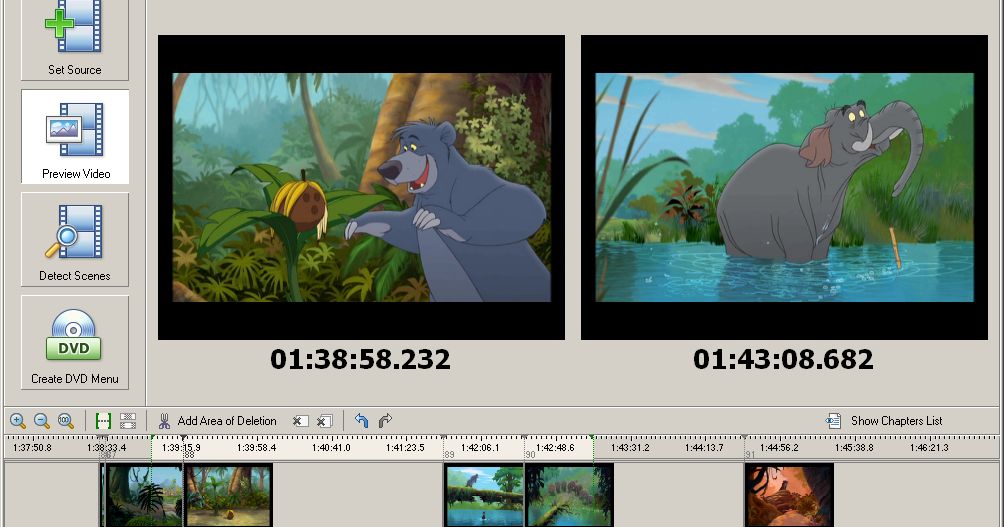Click the stacked filmstrip icon in timeline toolbar
Image resolution: width=1004 pixels, height=527 pixels.
click(128, 421)
